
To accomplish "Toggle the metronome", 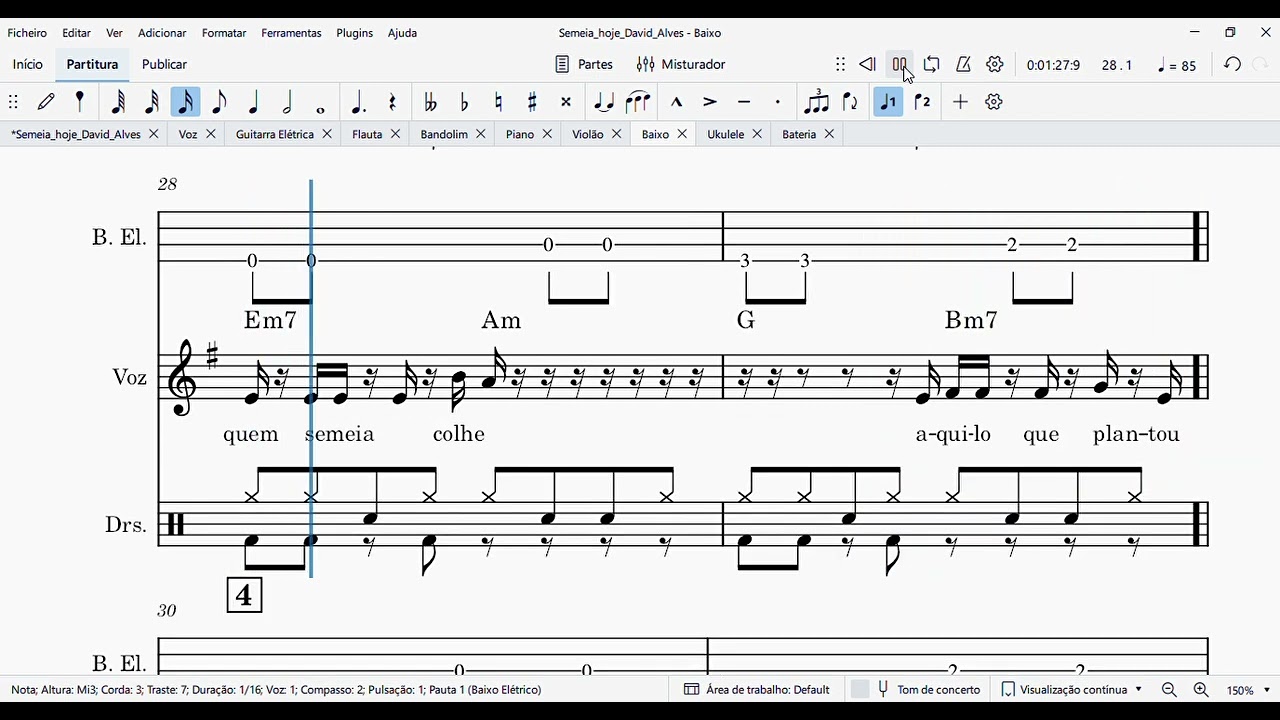I will click(963, 64).
